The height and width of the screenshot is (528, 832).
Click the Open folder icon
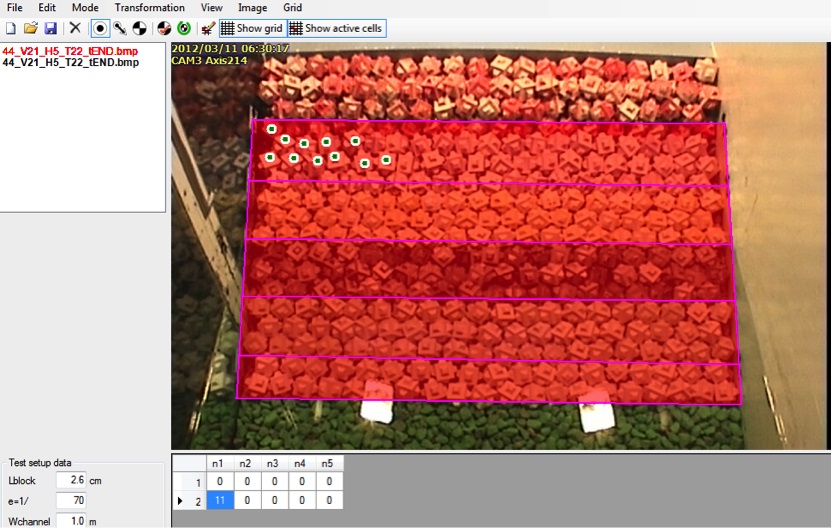[x=30, y=29]
